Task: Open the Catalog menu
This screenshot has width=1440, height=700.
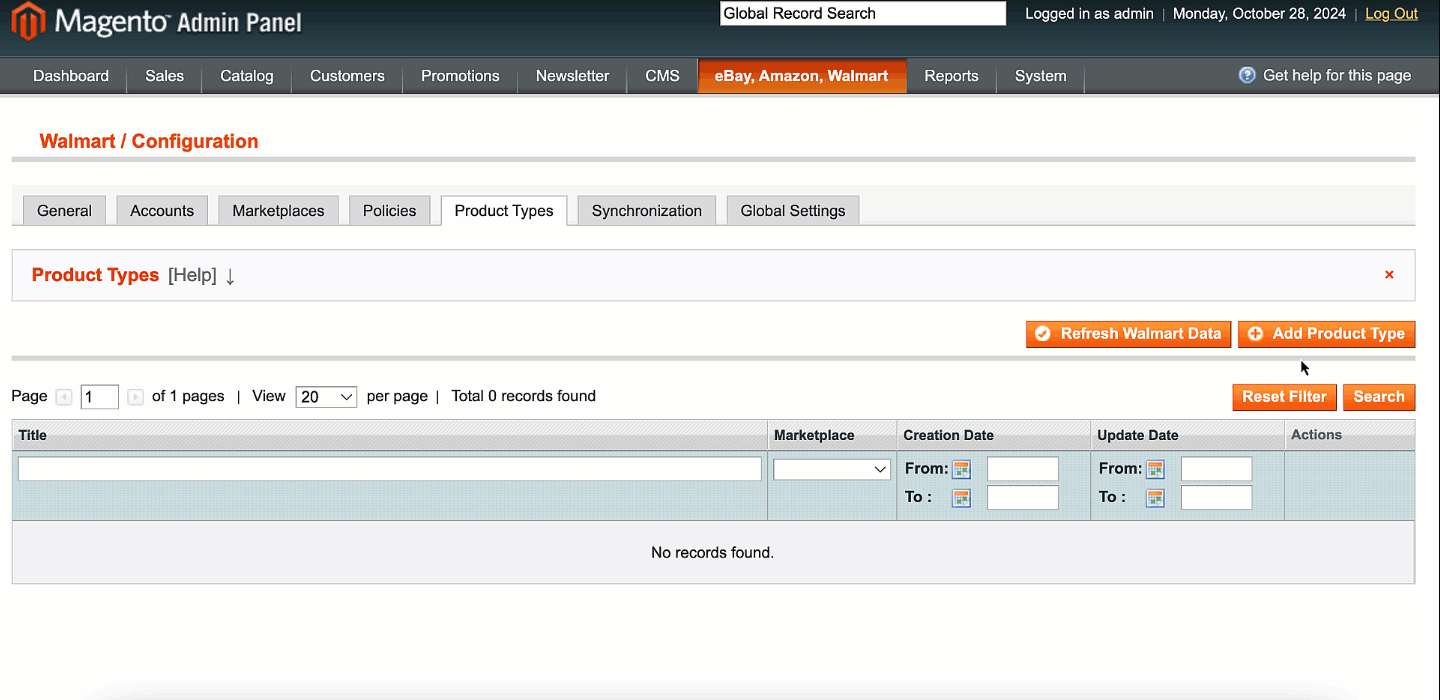Action: 246,76
